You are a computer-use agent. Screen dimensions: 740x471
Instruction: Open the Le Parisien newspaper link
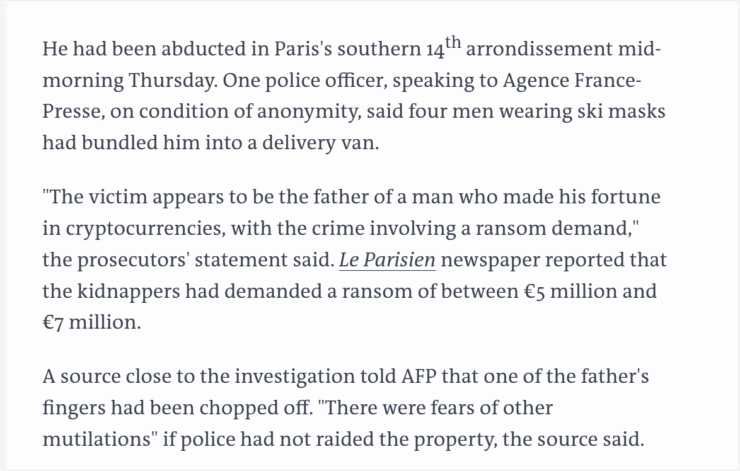tap(387, 260)
